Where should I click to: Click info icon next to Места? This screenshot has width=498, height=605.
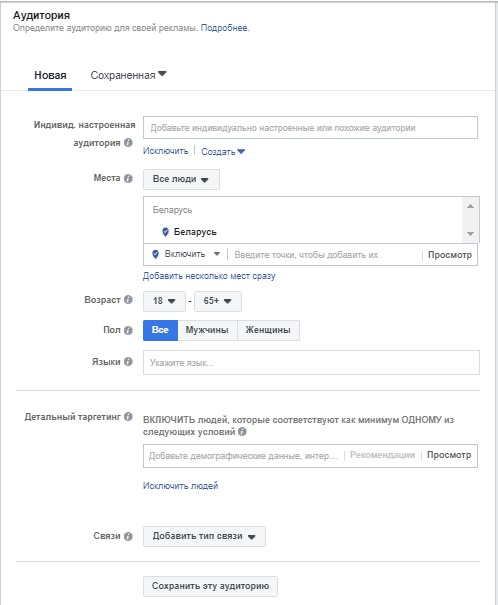[128, 178]
